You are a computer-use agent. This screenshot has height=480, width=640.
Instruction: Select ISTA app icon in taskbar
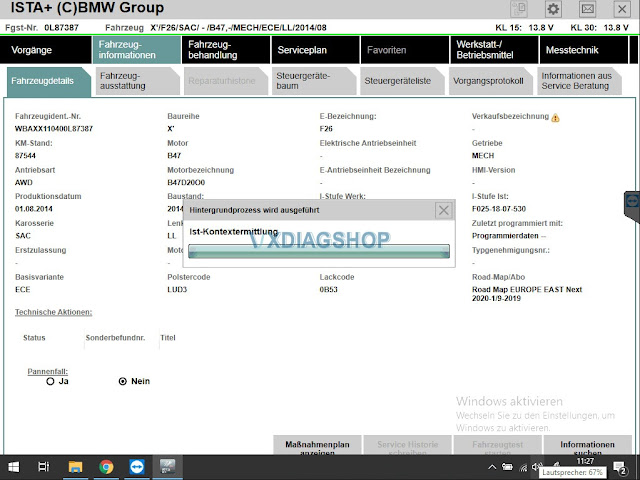(x=167, y=467)
